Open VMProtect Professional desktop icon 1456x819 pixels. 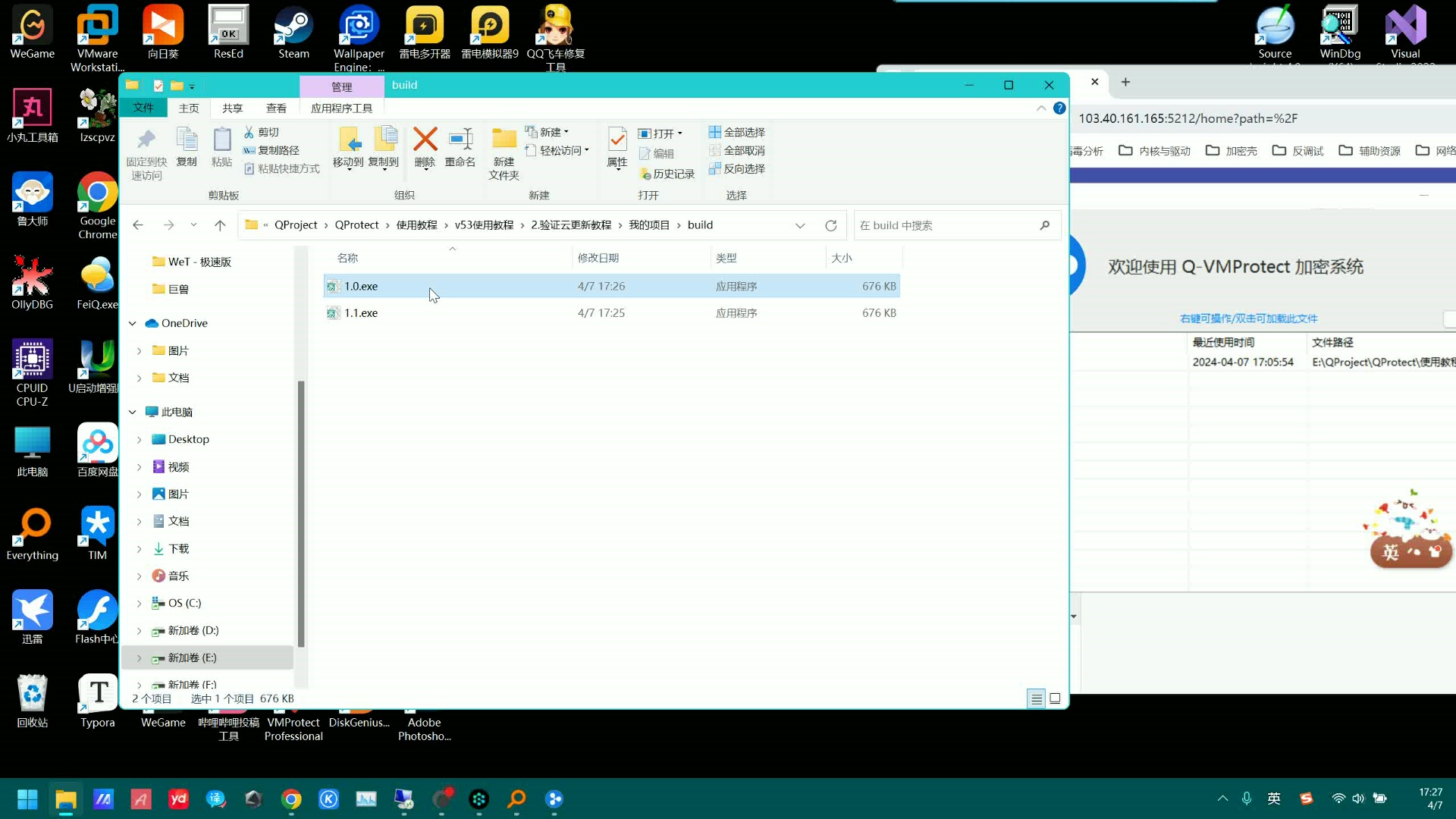293,730
